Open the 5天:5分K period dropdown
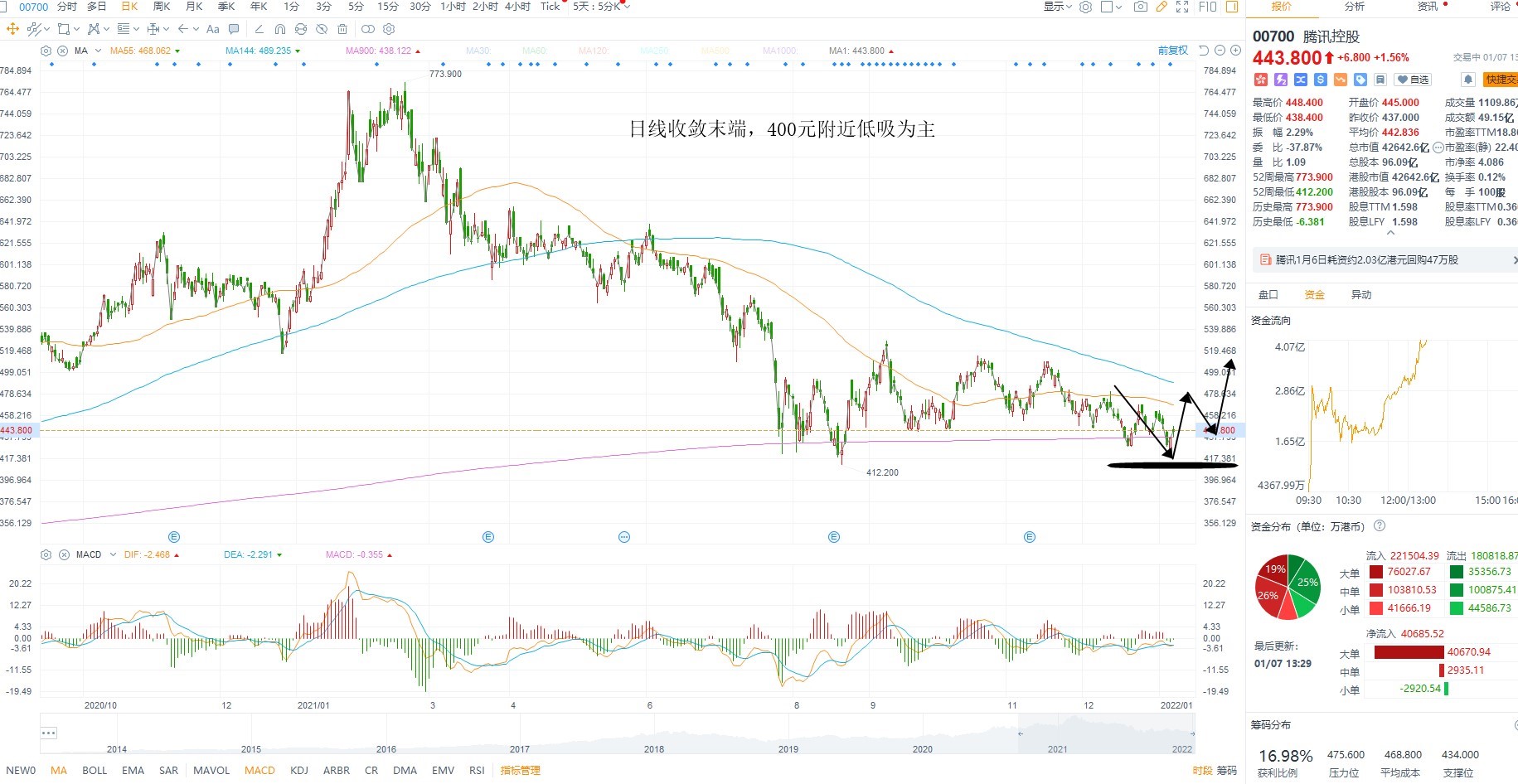This screenshot has width=1518, height=784. pos(601,7)
